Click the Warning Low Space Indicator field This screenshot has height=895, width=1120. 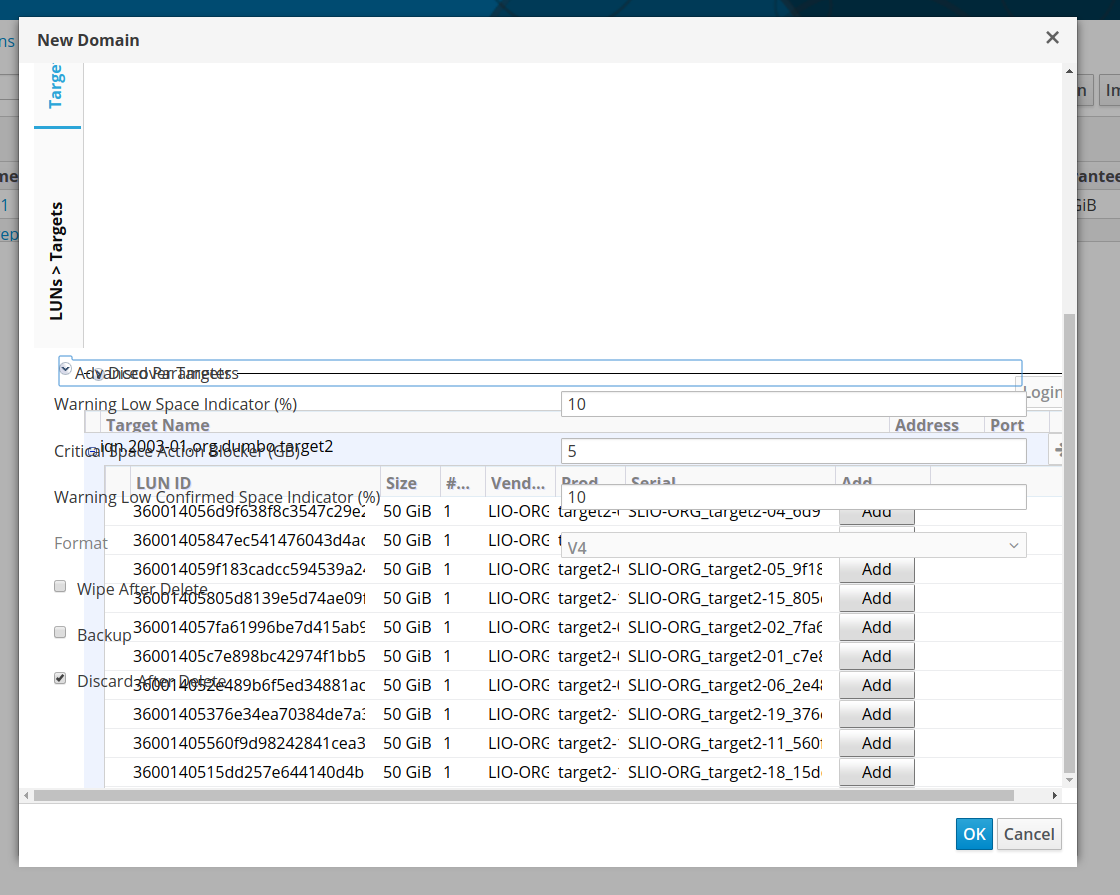tap(793, 404)
